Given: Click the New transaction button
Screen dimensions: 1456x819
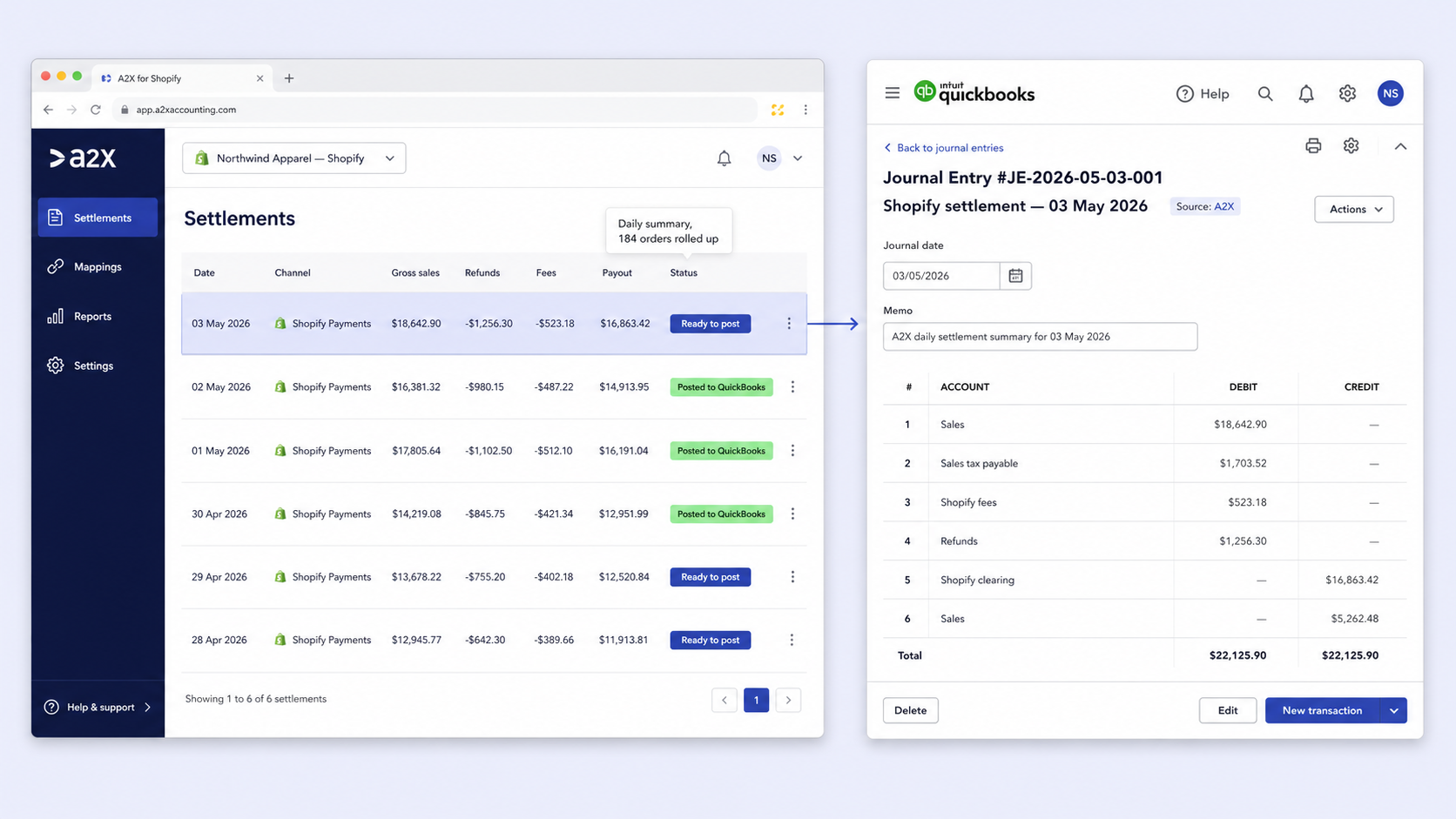Looking at the screenshot, I should click(1322, 711).
